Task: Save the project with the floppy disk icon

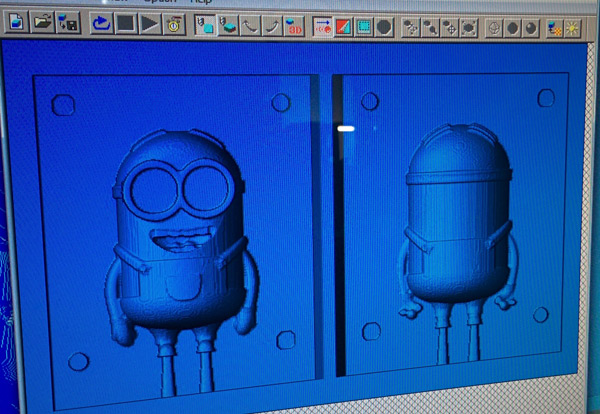Action: coord(67,23)
